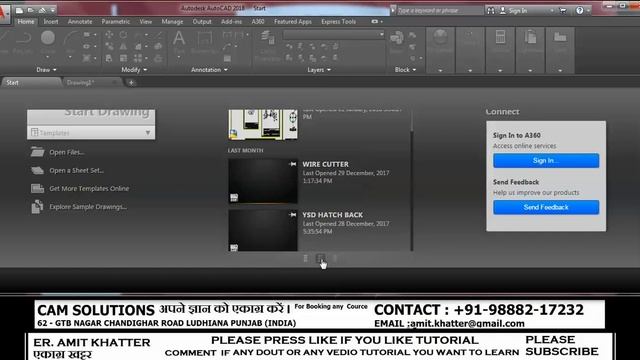Open Autodesk App Store cart icon

pyautogui.click(x=563, y=11)
